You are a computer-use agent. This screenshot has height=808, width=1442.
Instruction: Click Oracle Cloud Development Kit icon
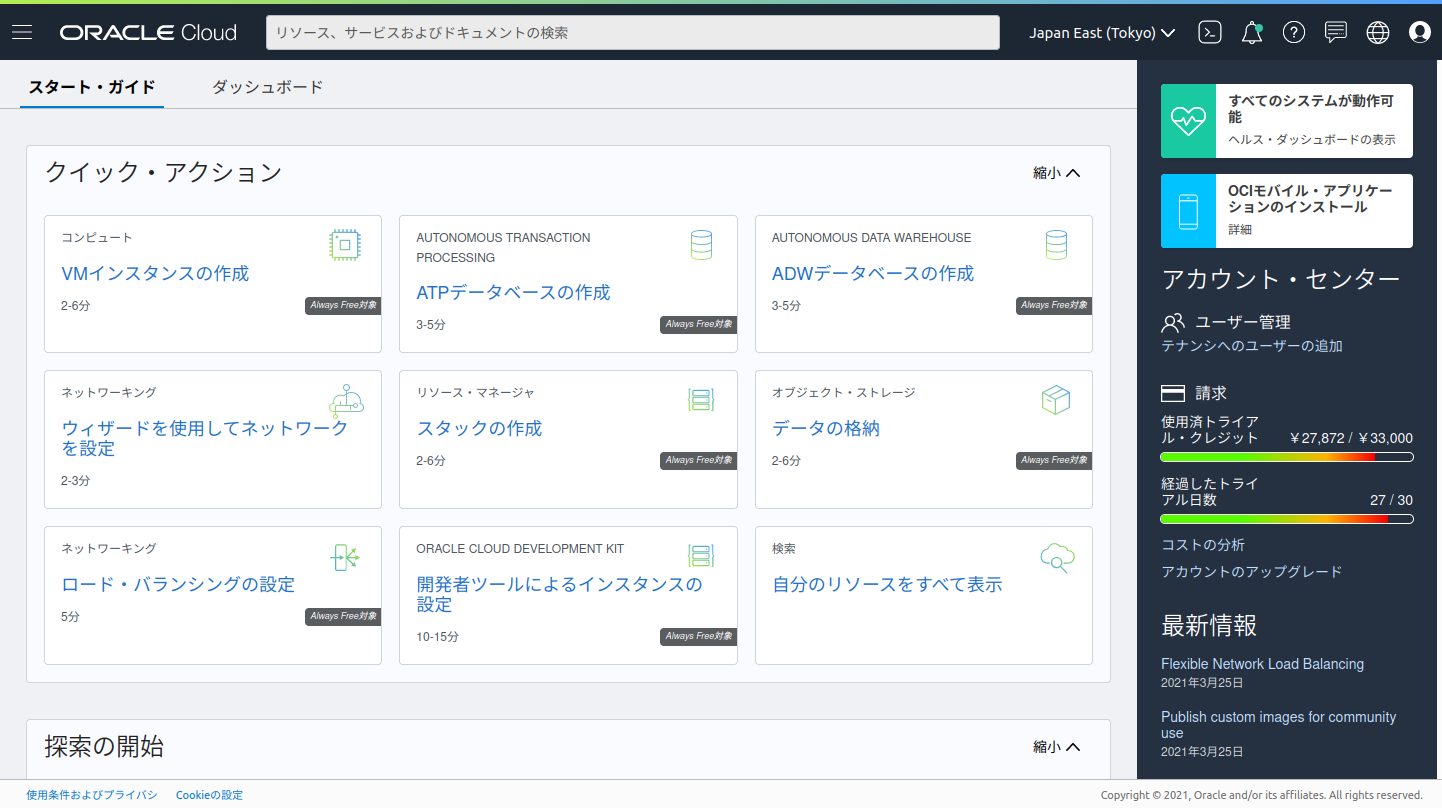(x=701, y=556)
